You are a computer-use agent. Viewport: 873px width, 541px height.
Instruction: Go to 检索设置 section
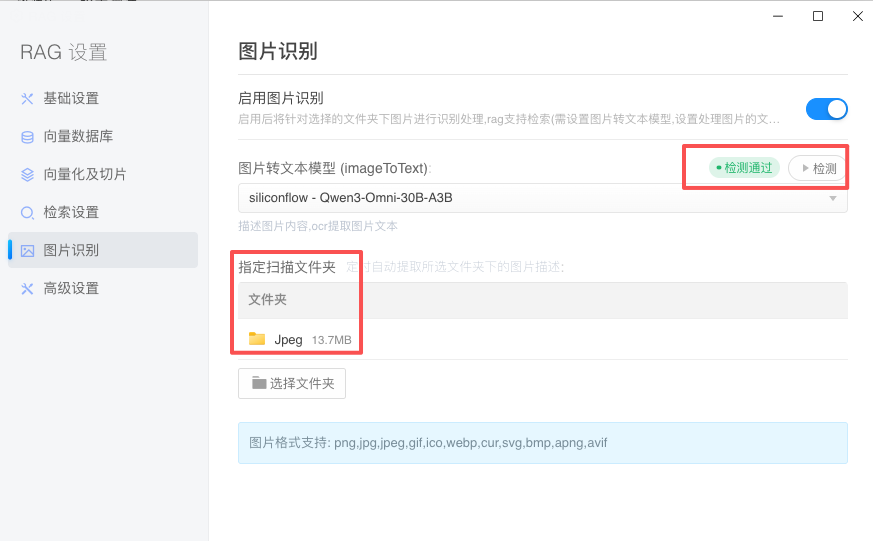click(x=71, y=213)
